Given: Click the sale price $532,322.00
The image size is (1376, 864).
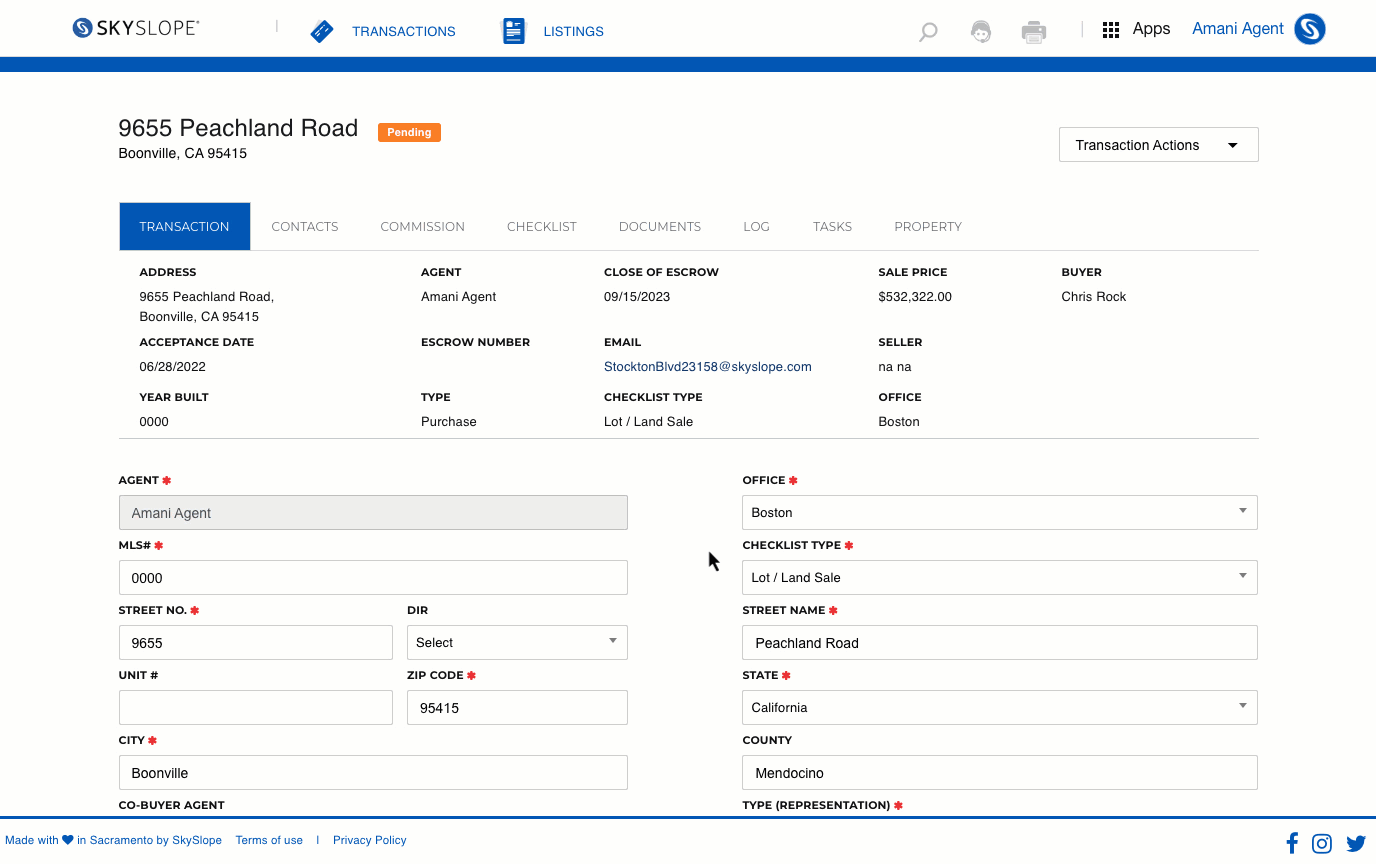Looking at the screenshot, I should (x=915, y=297).
